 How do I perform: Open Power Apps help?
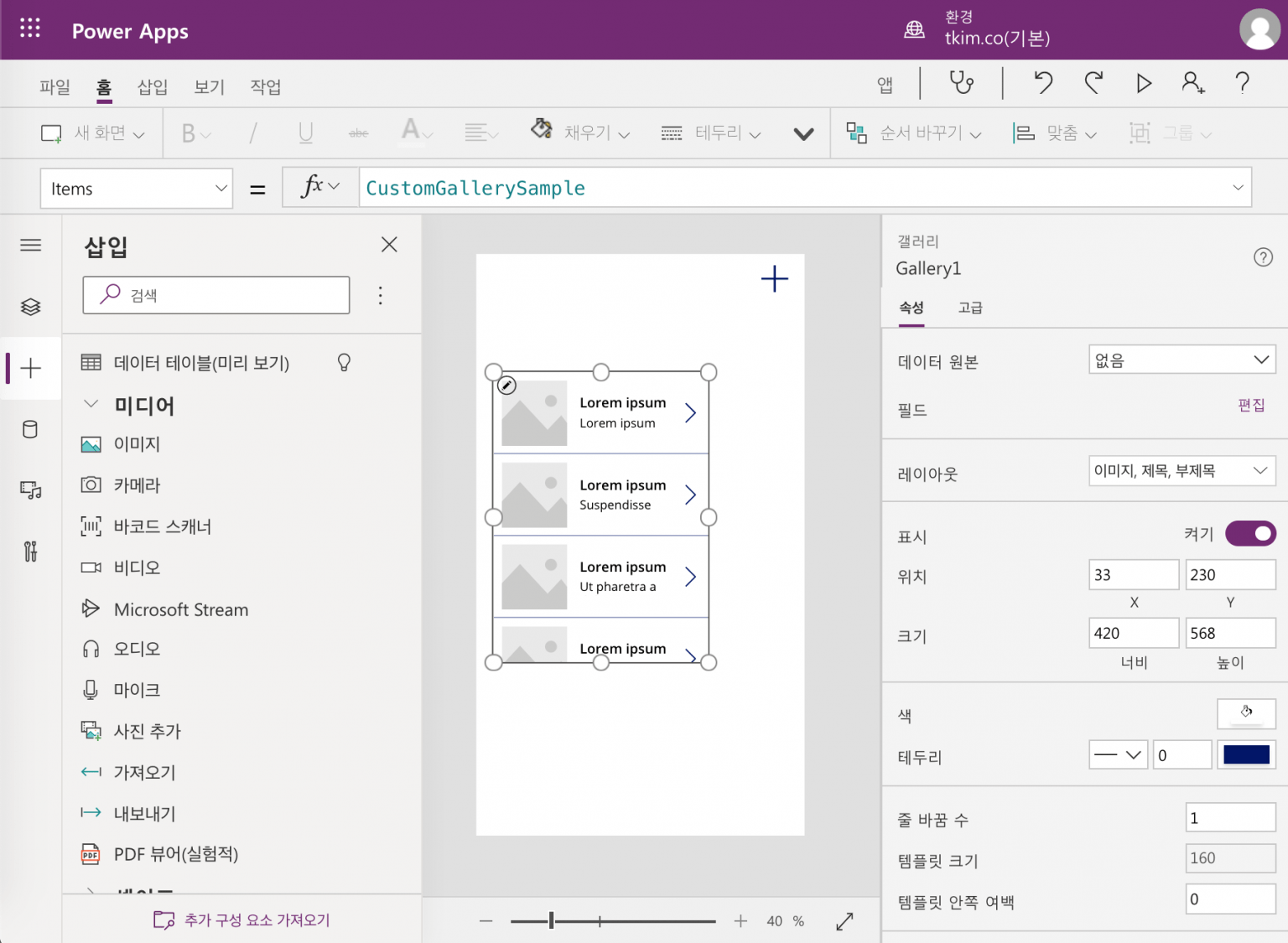[x=1242, y=83]
